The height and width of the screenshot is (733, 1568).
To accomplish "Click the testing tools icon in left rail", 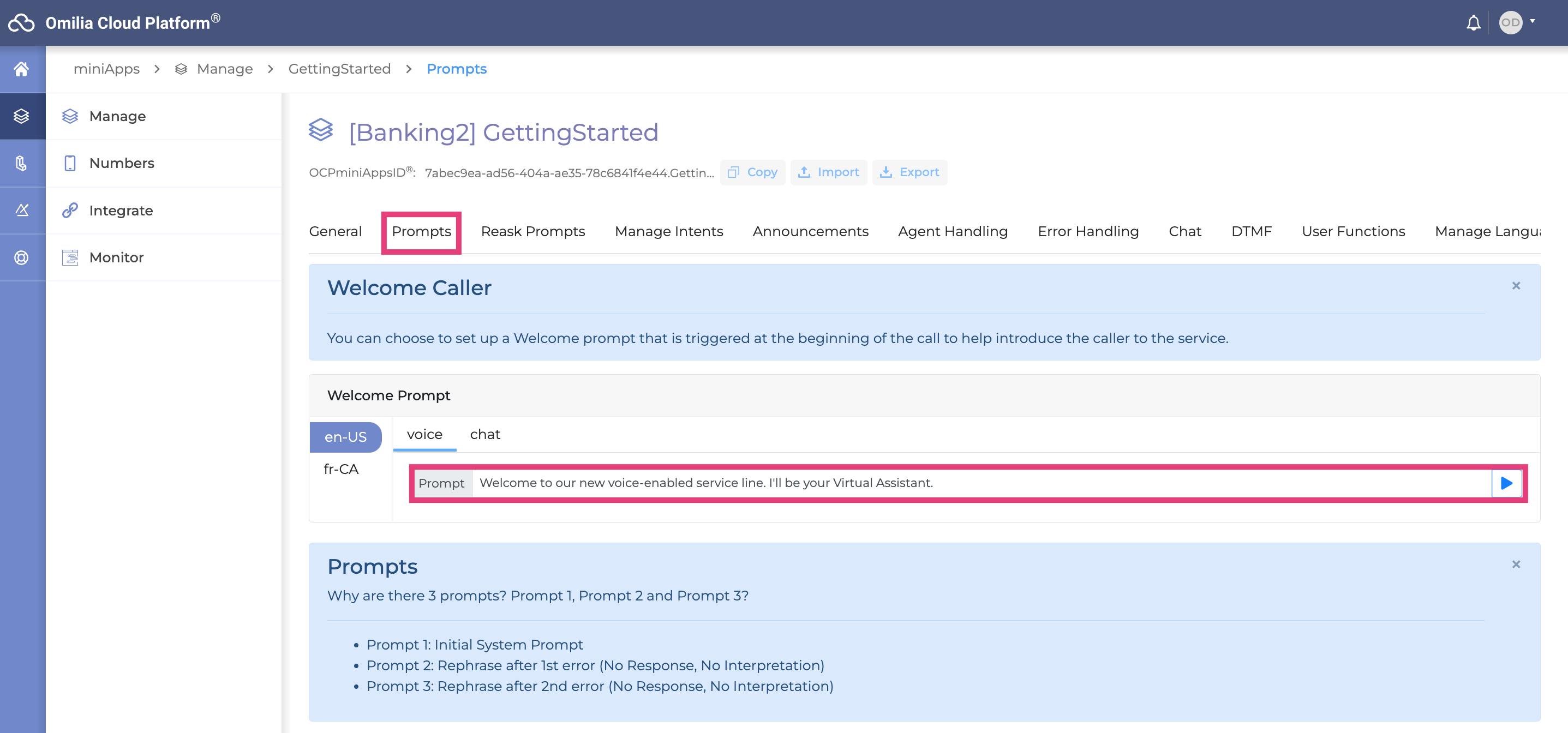I will (22, 211).
